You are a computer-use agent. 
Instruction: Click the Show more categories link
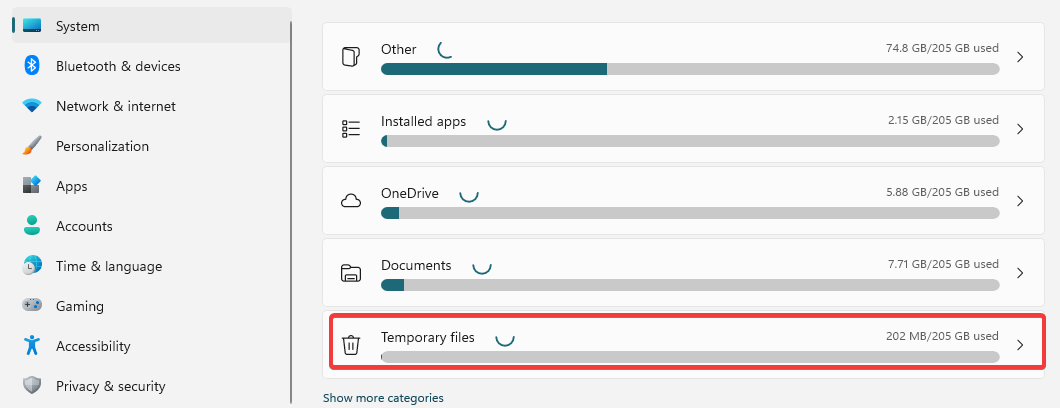click(383, 398)
